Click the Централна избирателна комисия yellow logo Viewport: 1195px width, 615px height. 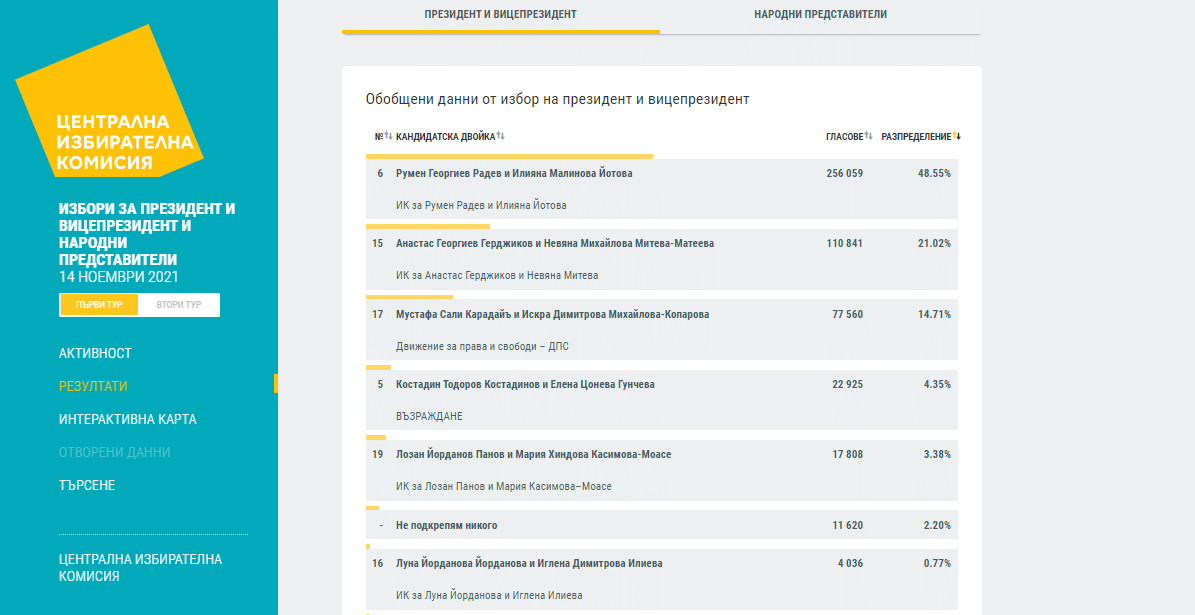(x=110, y=112)
